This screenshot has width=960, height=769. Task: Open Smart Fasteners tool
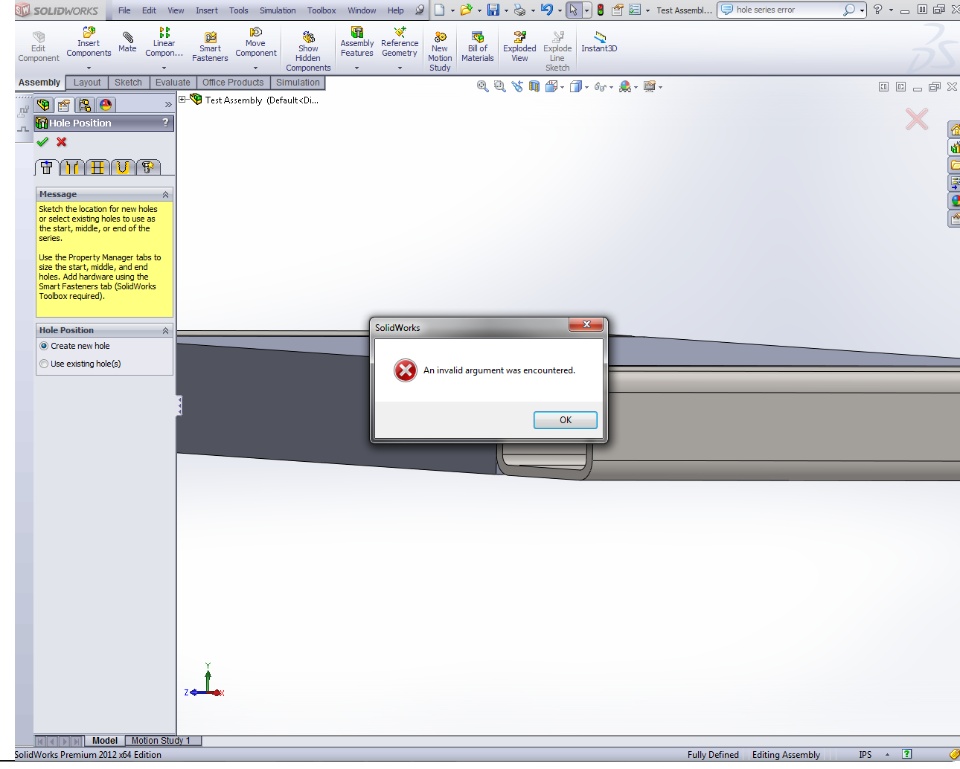pyautogui.click(x=210, y=47)
